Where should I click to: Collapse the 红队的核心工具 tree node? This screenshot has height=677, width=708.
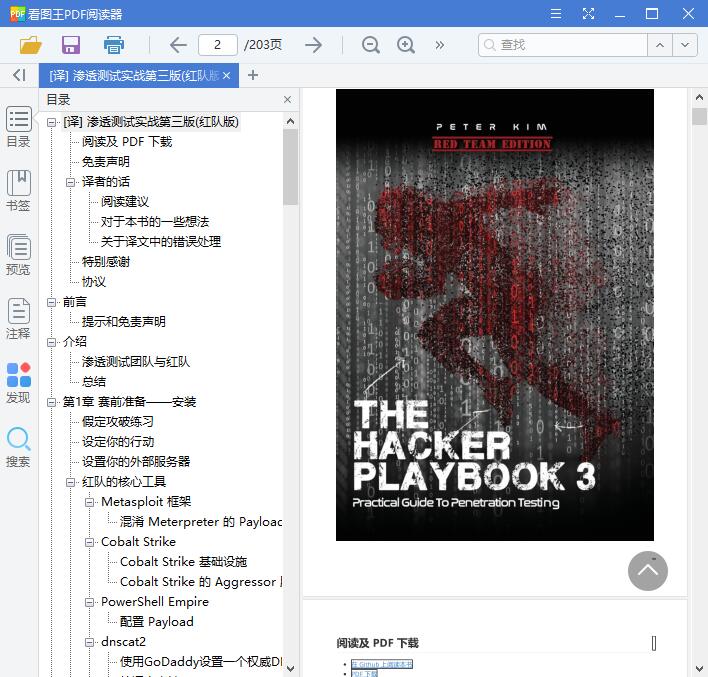(70, 482)
